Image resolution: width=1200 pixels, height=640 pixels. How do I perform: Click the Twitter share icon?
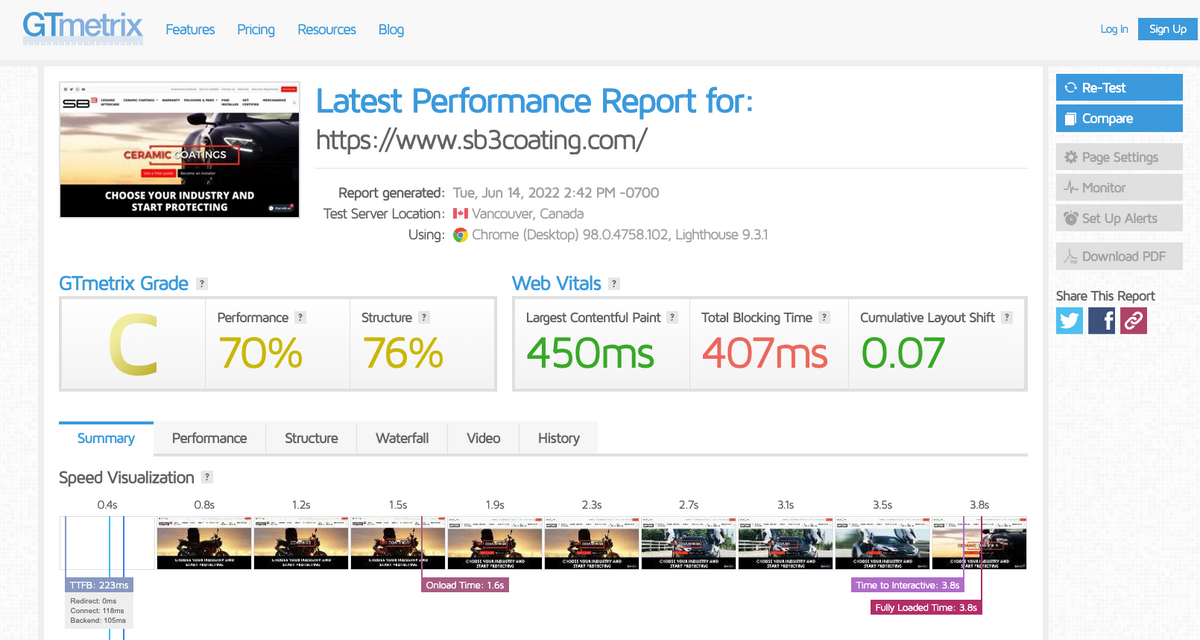pos(1069,320)
